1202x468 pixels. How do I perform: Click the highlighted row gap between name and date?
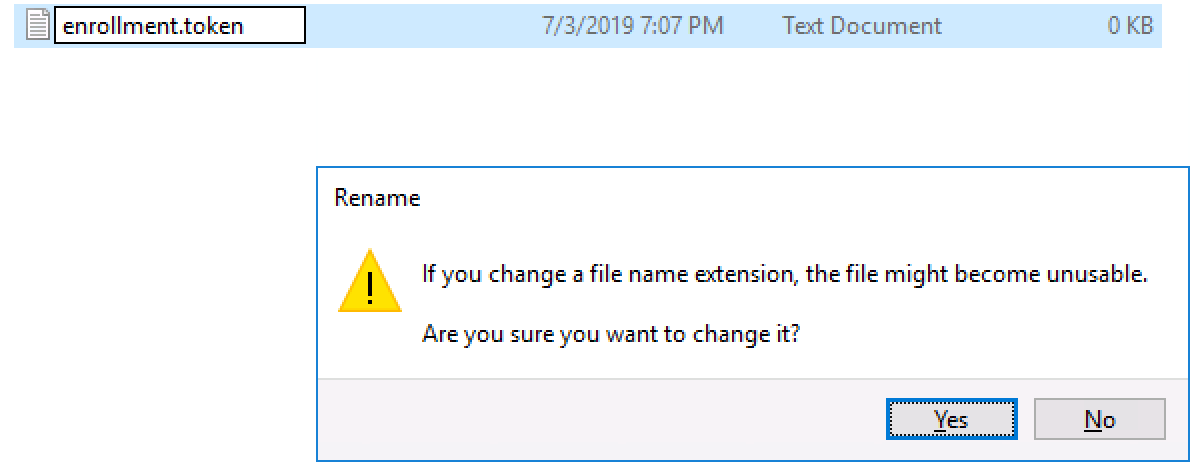pos(420,27)
